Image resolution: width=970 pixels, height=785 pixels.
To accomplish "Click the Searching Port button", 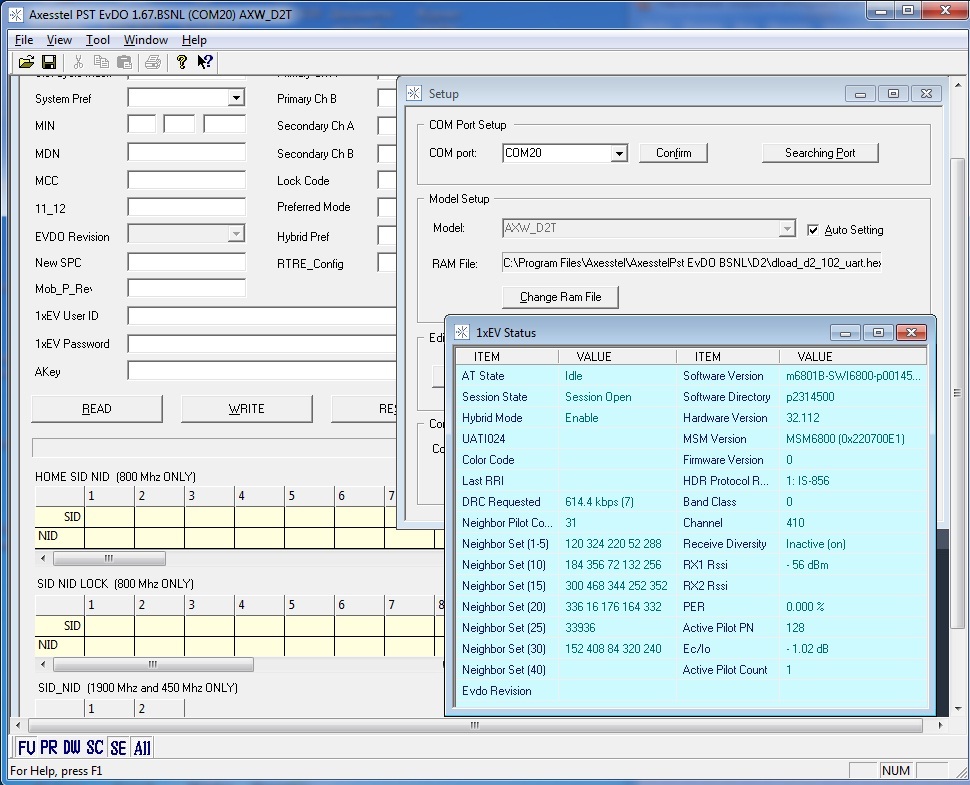I will [x=820, y=153].
